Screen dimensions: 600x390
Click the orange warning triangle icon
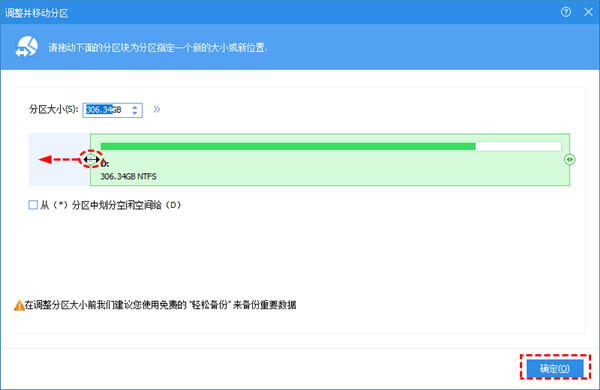[19, 305]
